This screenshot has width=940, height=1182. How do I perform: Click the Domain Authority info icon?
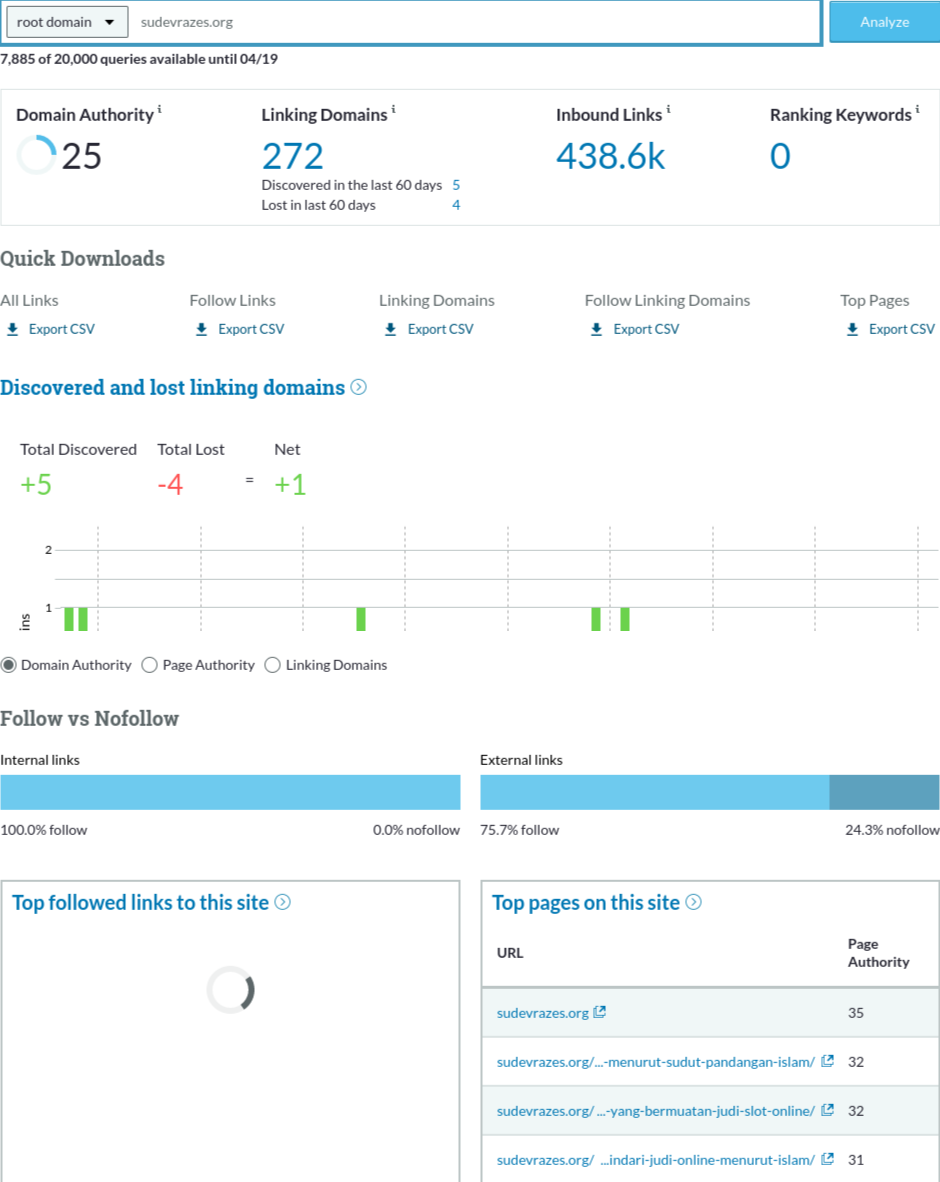(x=160, y=109)
